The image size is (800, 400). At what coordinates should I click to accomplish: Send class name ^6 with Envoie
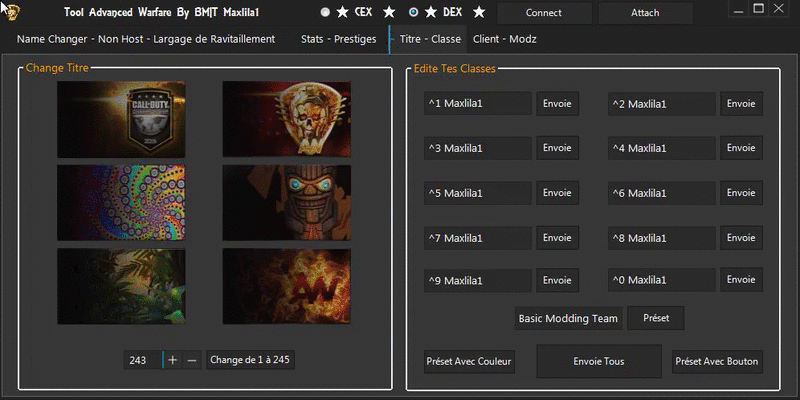[741, 193]
